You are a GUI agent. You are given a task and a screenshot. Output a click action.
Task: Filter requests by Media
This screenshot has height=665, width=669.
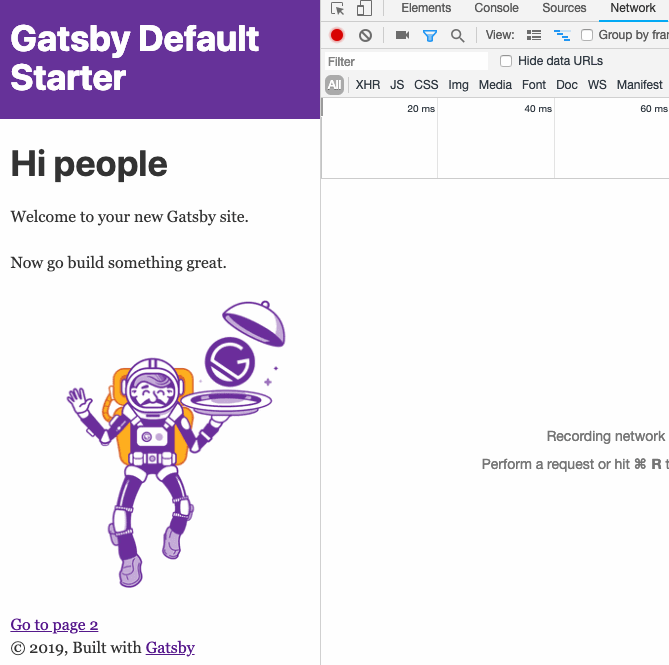coord(495,85)
